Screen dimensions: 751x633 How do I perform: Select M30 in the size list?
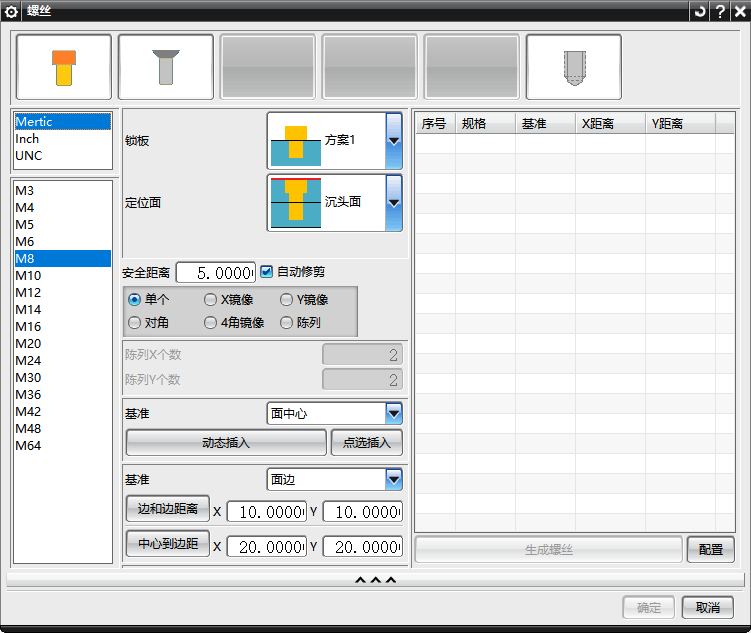pos(63,378)
